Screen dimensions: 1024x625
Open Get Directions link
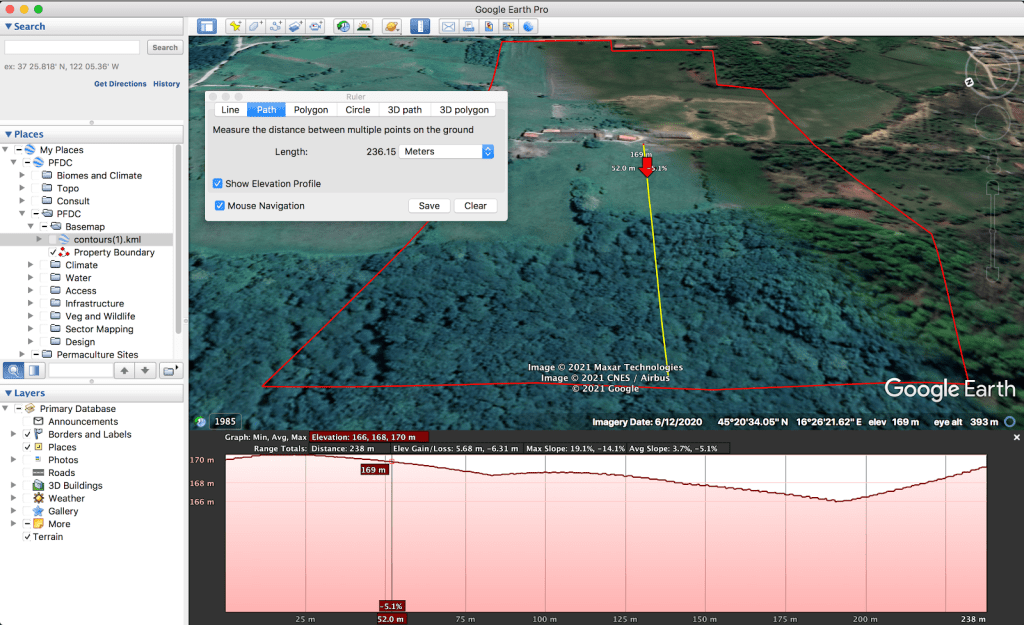(x=120, y=84)
